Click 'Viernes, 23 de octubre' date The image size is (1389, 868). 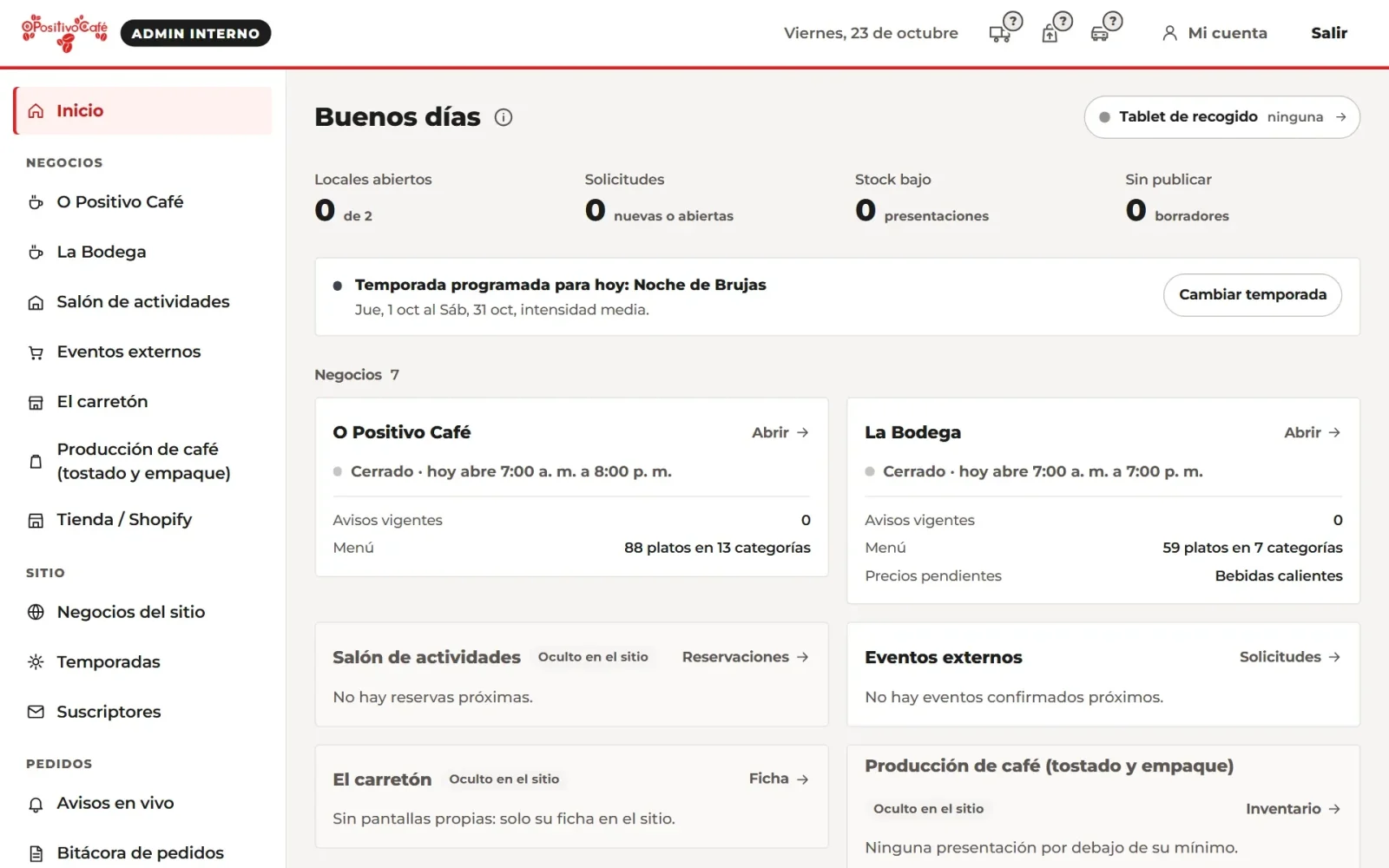coord(871,33)
